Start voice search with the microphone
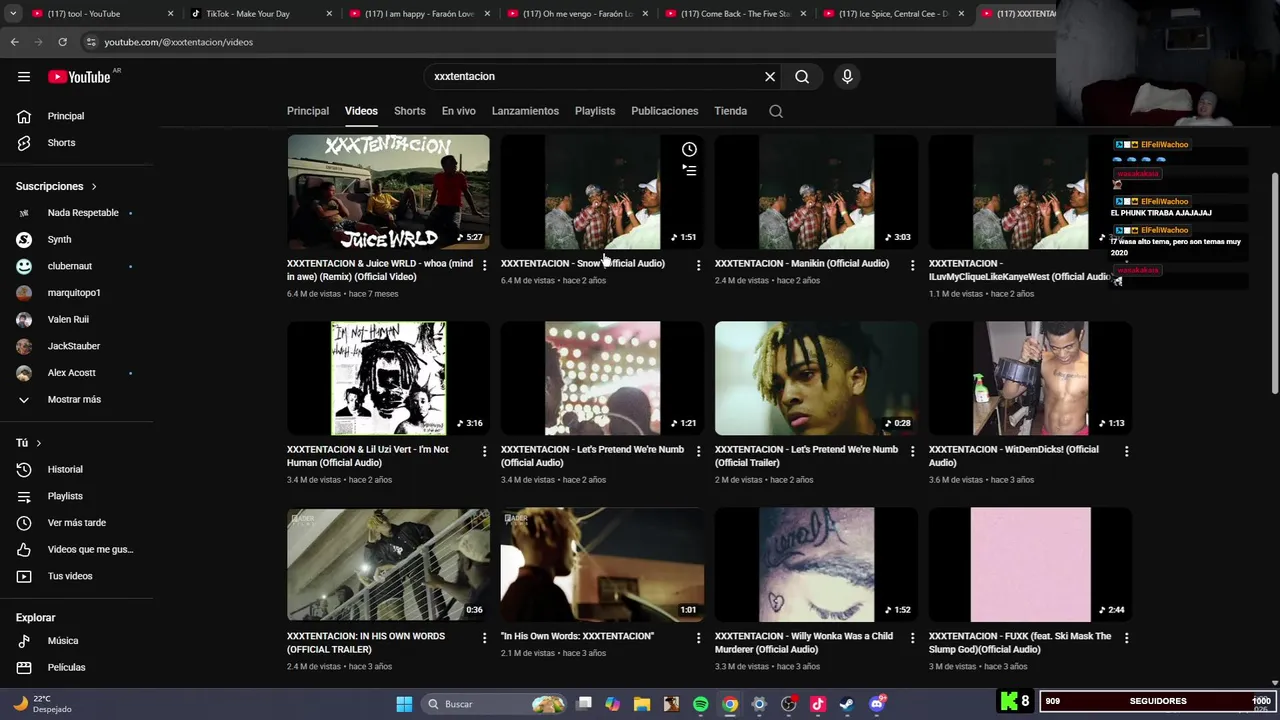 point(847,77)
